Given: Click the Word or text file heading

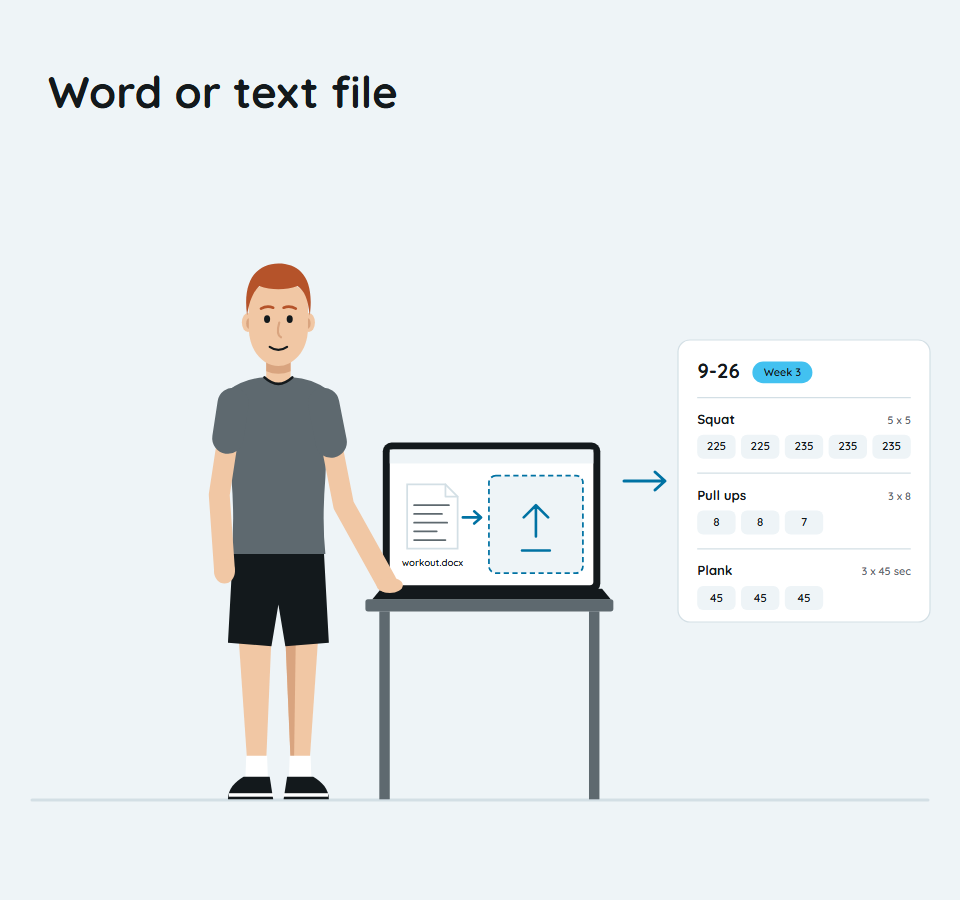Looking at the screenshot, I should coord(223,93).
